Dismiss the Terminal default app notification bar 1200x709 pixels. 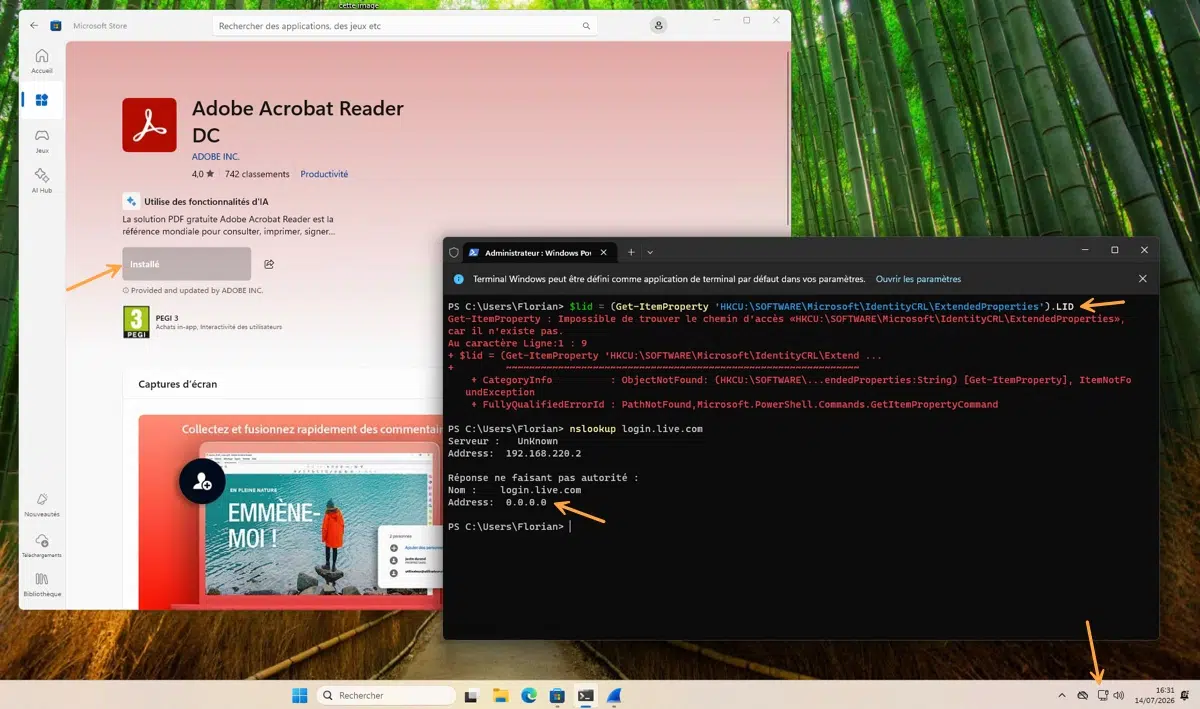pyautogui.click(x=1143, y=279)
